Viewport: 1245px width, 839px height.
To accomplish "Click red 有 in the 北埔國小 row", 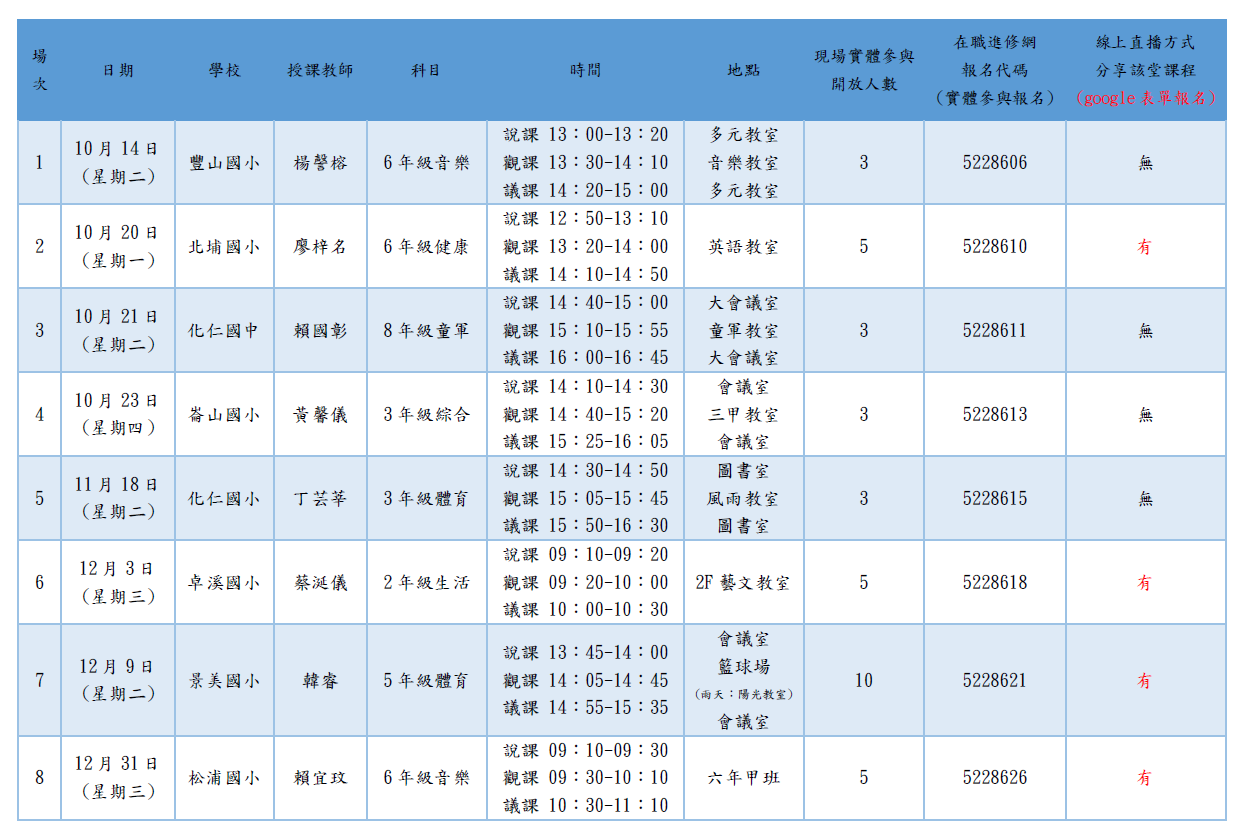I will pyautogui.click(x=1145, y=247).
